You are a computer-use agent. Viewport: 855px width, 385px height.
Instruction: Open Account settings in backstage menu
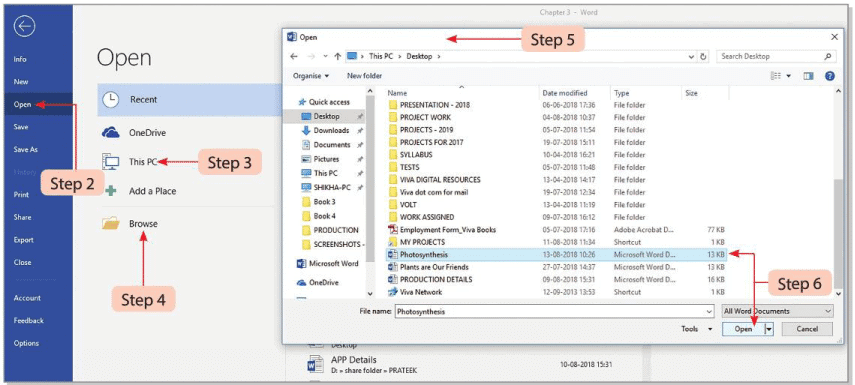27,298
